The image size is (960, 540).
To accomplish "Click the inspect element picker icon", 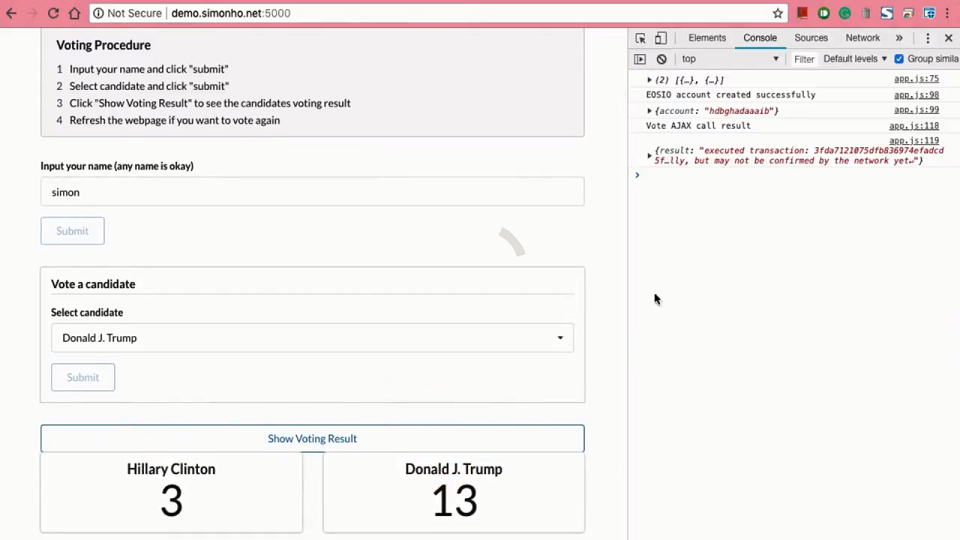I will (x=640, y=38).
